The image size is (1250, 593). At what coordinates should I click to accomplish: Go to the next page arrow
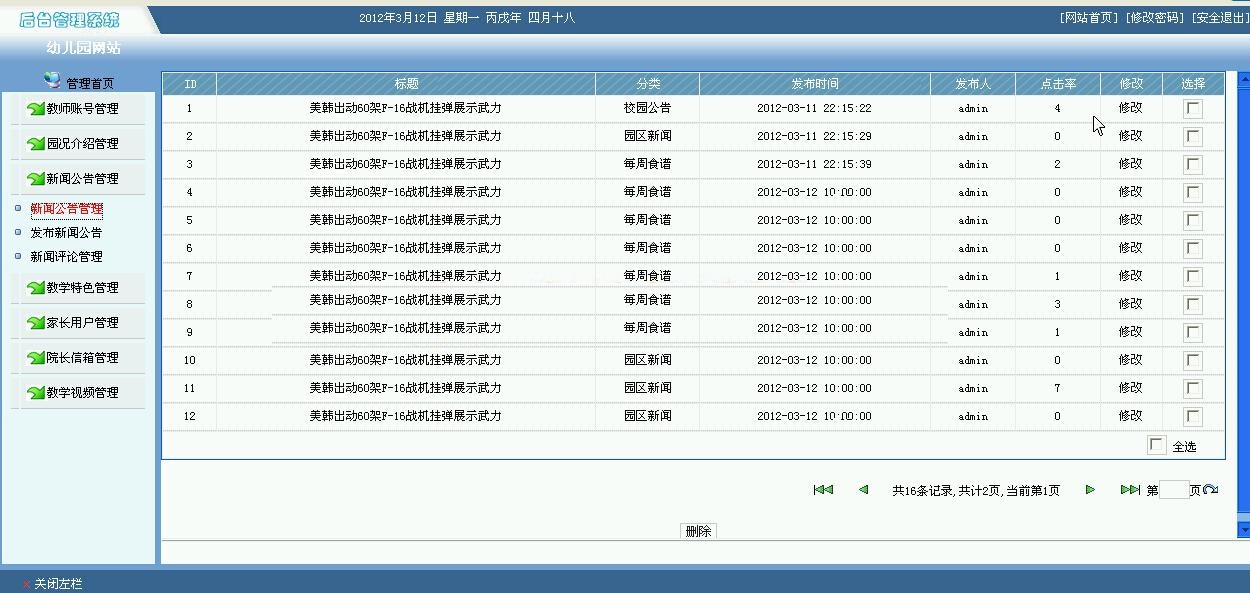(x=1090, y=490)
